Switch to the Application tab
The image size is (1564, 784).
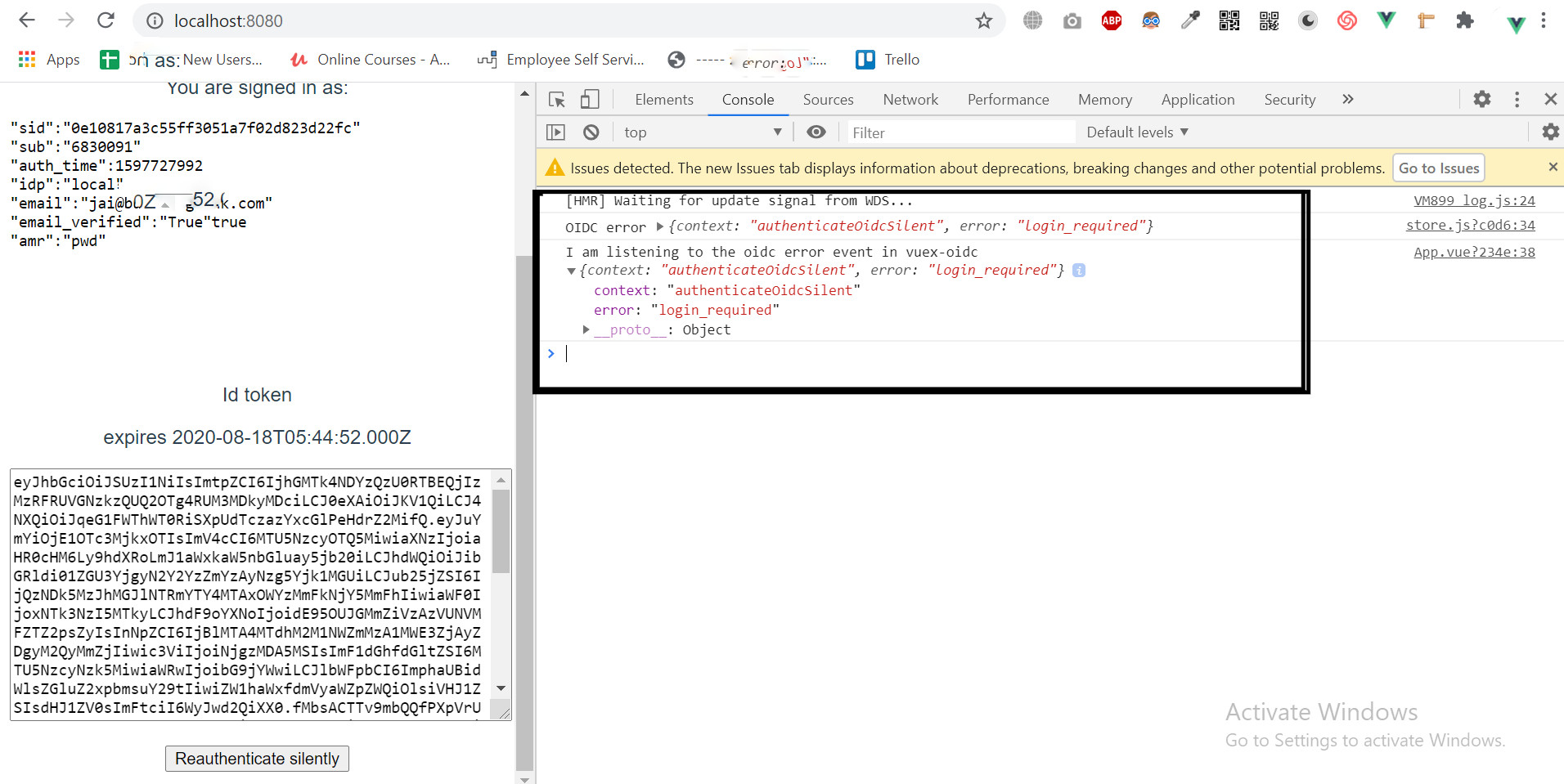1198,100
